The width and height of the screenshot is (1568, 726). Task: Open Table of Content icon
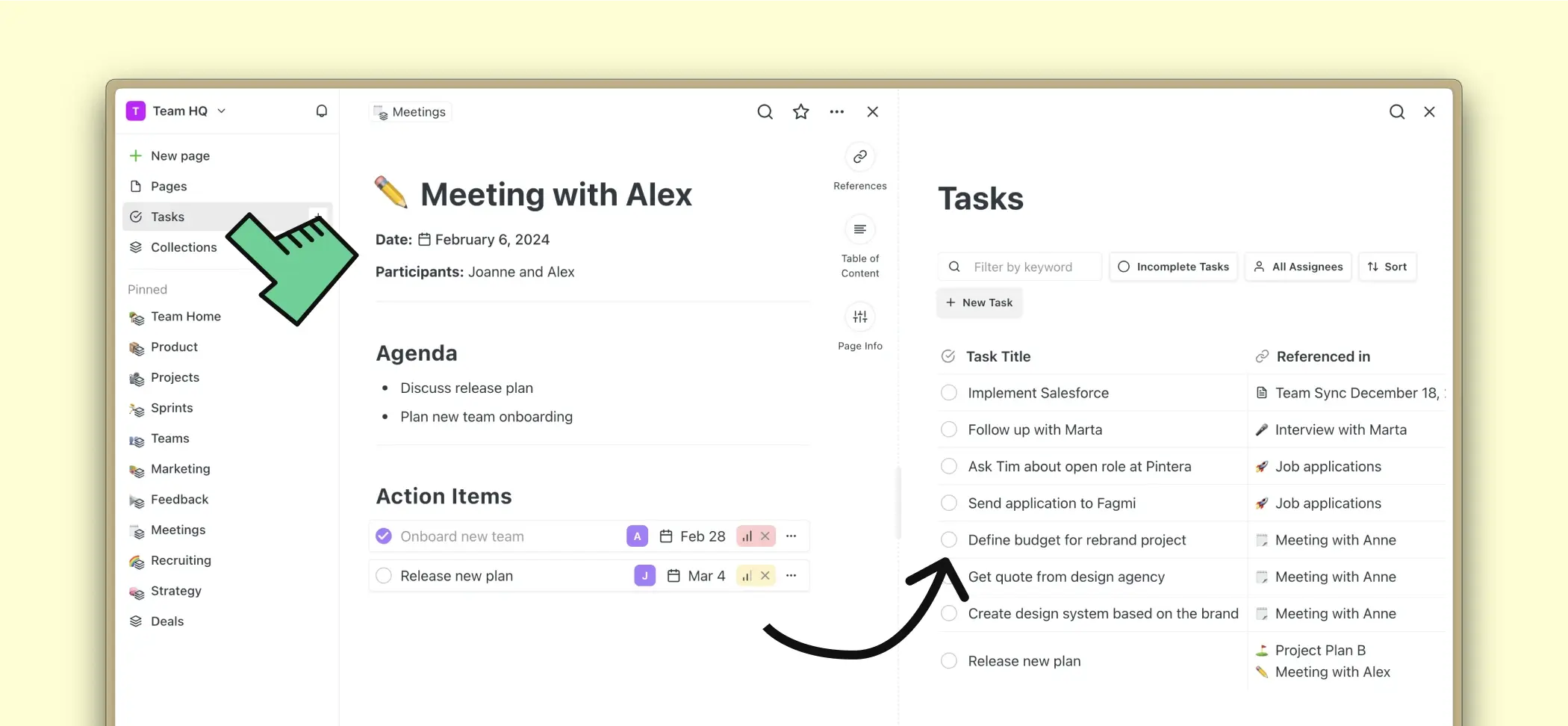(859, 230)
